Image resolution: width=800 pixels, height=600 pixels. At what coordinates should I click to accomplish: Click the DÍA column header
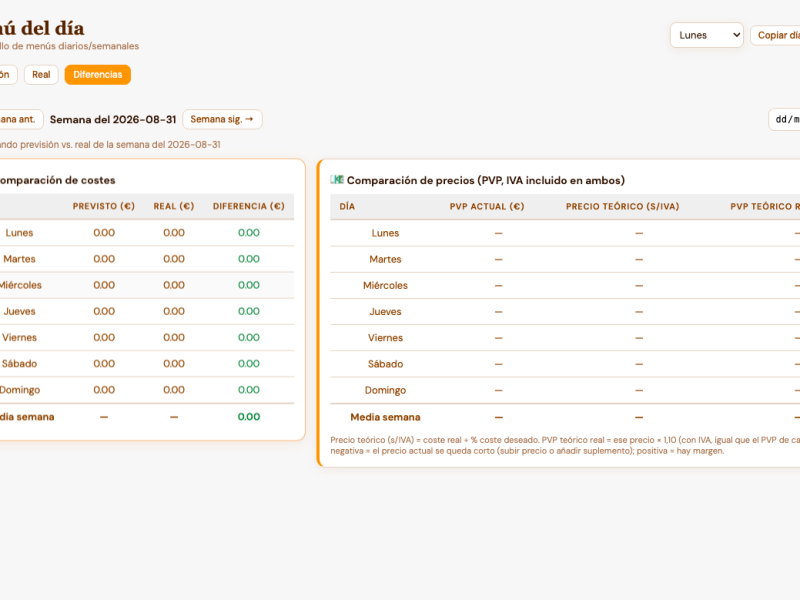click(347, 207)
